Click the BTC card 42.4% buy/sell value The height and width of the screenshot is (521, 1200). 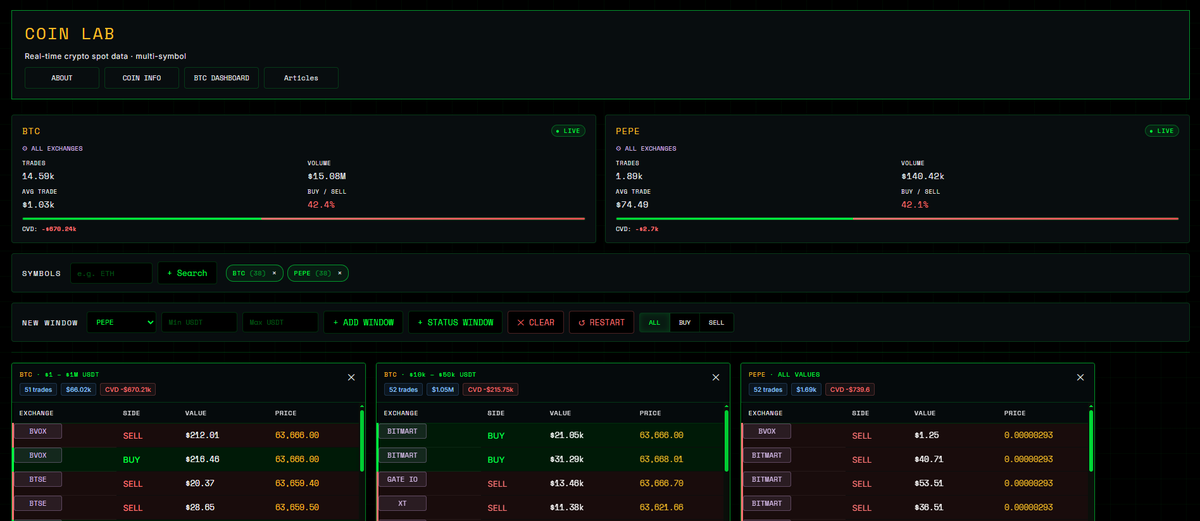321,204
